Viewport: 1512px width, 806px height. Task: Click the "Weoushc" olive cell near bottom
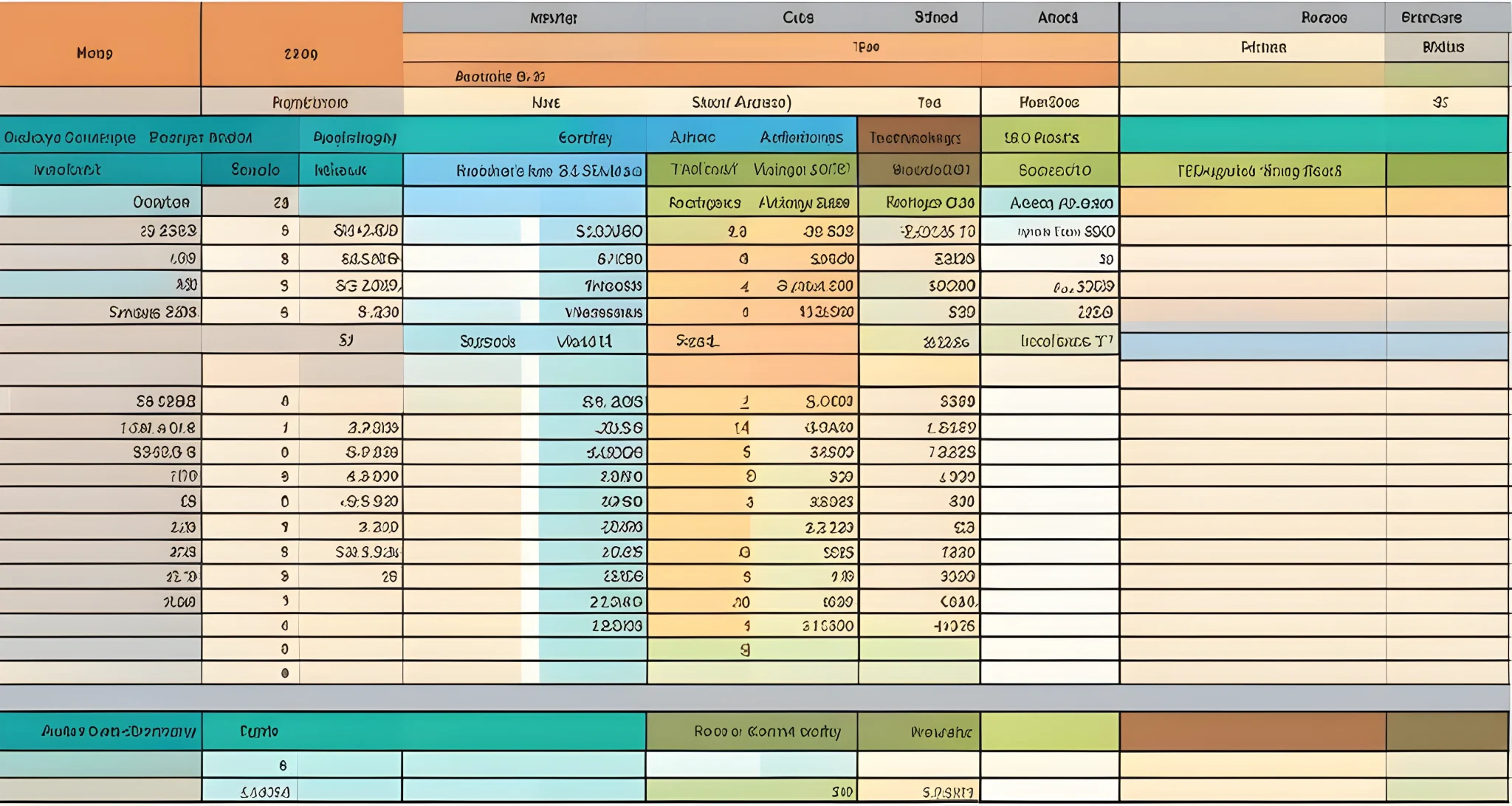pos(919,731)
